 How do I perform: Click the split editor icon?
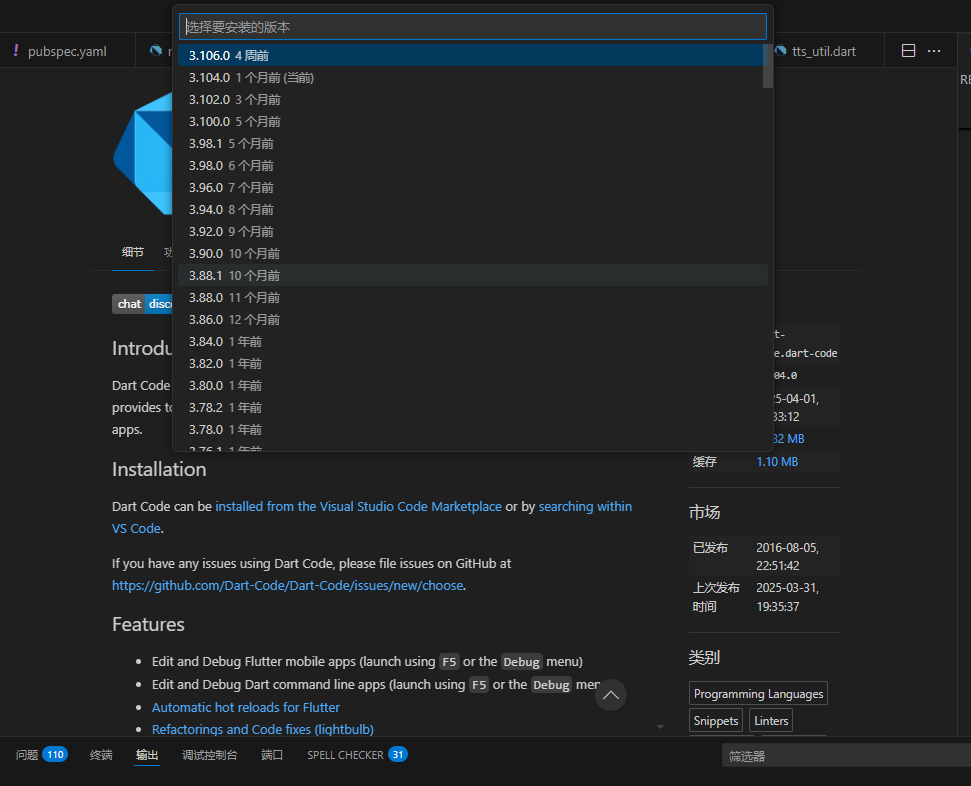(908, 50)
